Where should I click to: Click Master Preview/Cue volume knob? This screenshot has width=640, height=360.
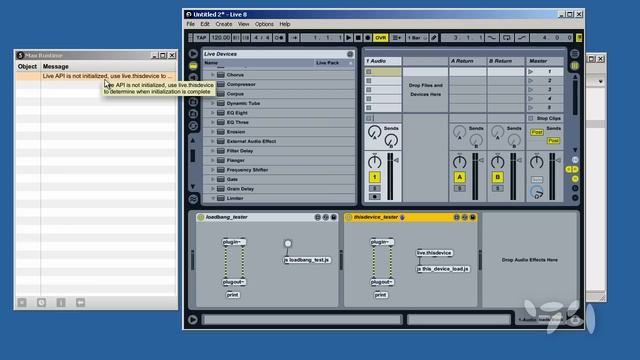(537, 192)
